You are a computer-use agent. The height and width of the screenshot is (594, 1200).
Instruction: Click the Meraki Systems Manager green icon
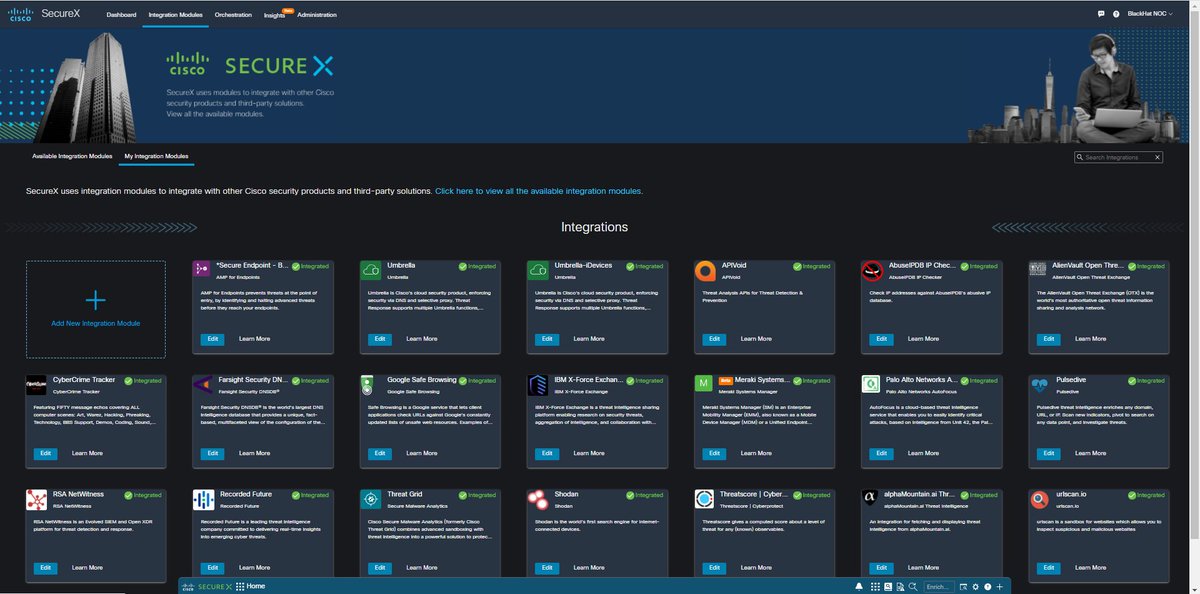(703, 384)
